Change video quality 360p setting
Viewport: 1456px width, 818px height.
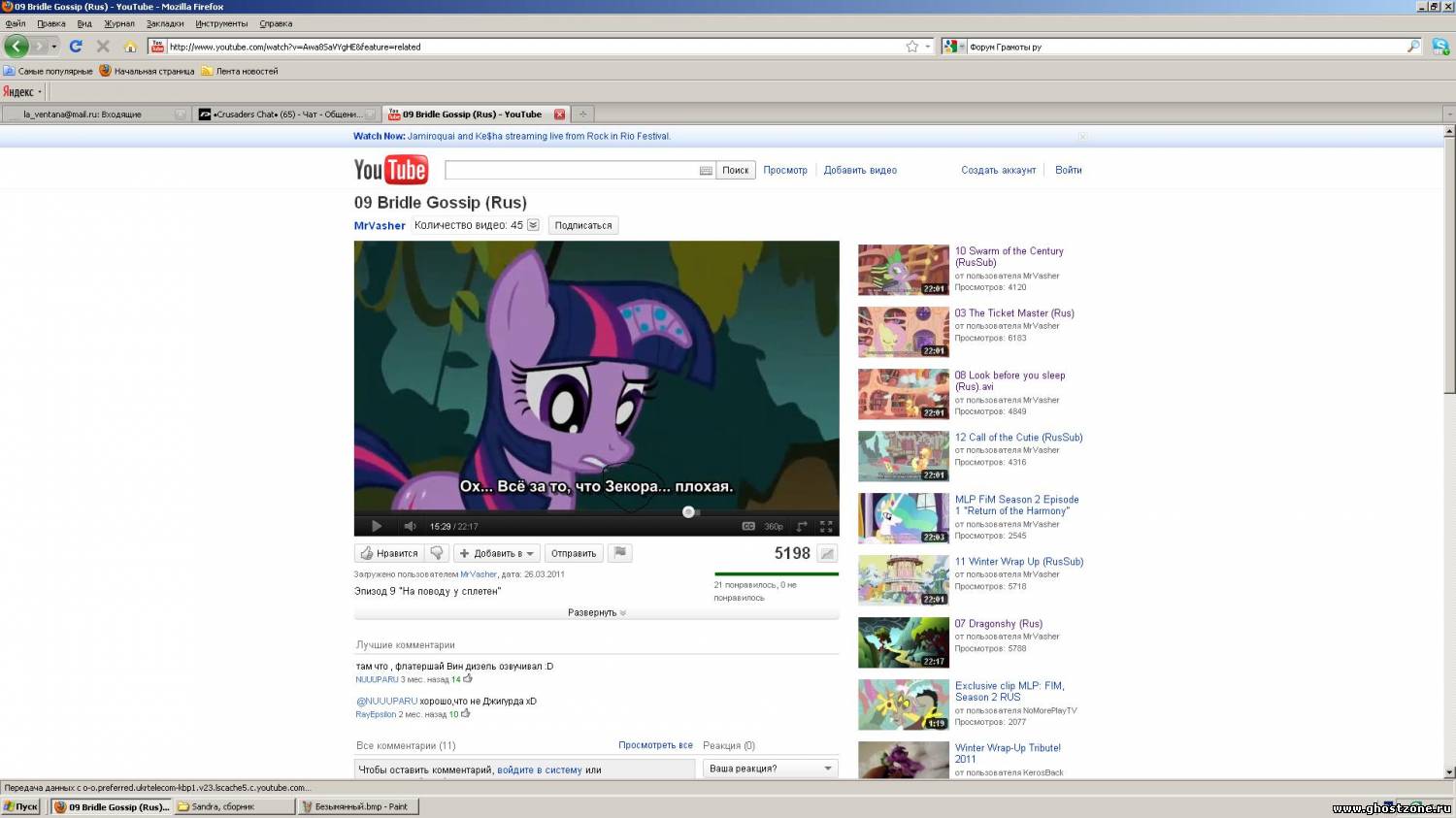(x=774, y=526)
